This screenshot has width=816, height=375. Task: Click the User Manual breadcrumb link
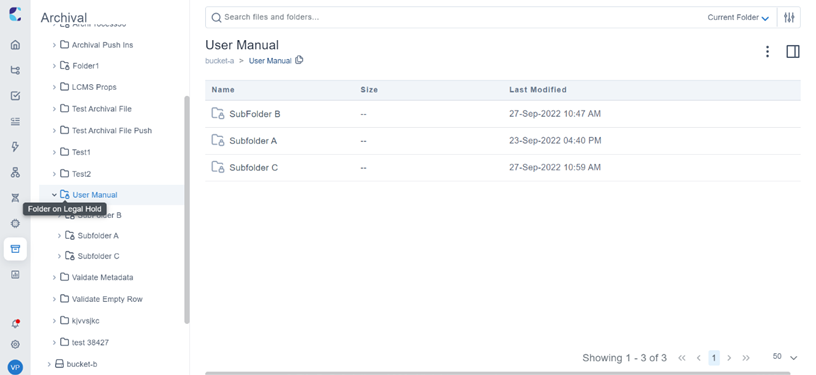point(270,61)
